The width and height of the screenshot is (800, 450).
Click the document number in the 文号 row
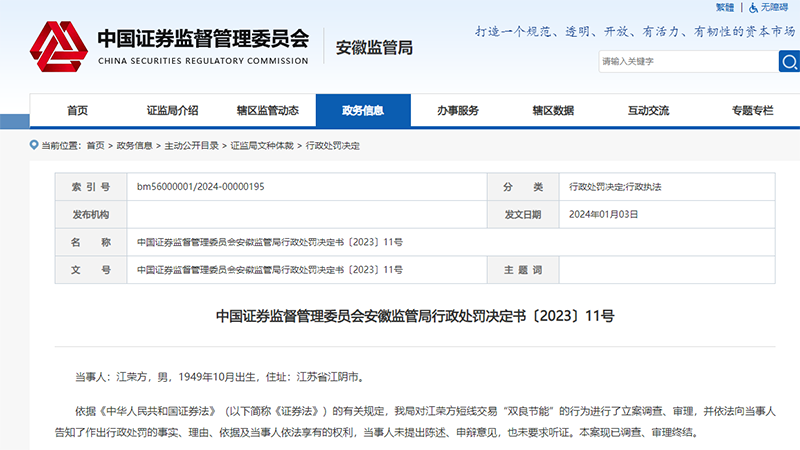[x=269, y=270]
